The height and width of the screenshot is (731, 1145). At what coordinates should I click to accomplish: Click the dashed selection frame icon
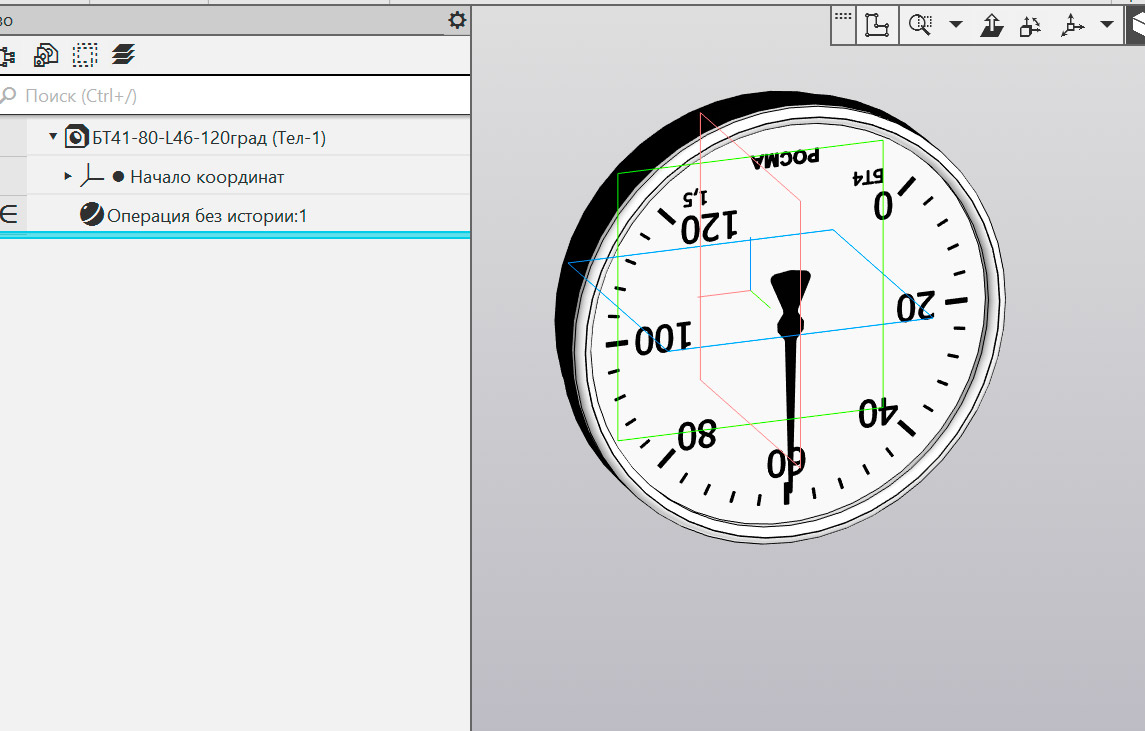(x=85, y=55)
